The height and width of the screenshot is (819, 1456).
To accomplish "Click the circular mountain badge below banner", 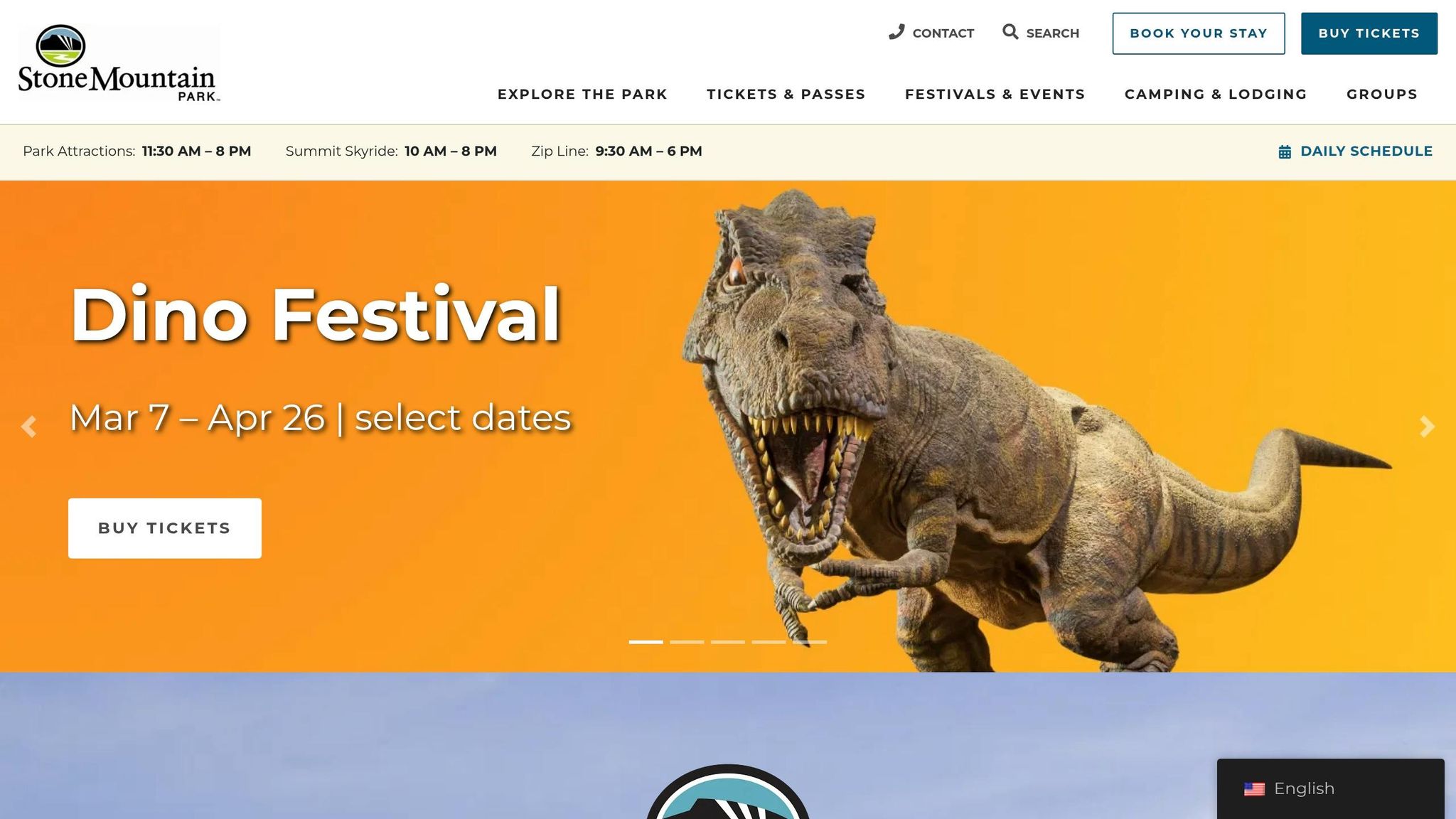I will pyautogui.click(x=728, y=792).
